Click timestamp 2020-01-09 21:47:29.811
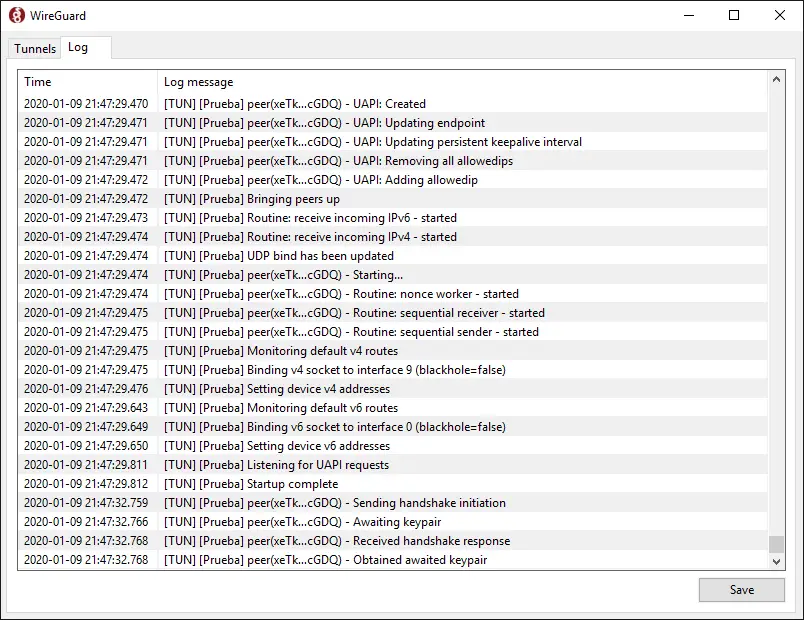Screen dimensions: 804x620 [86, 464]
